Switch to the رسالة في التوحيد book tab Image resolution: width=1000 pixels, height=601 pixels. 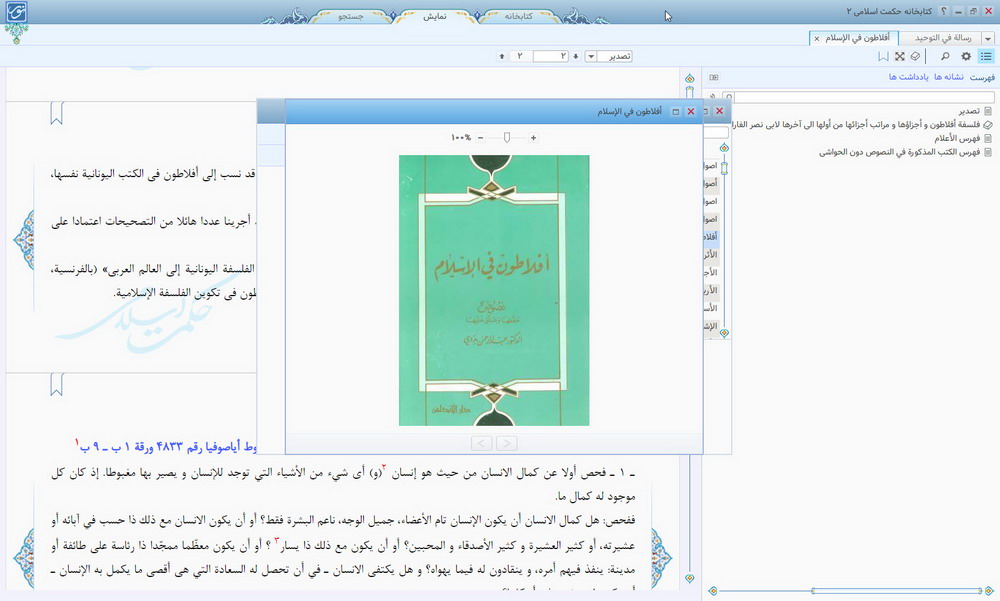point(943,38)
